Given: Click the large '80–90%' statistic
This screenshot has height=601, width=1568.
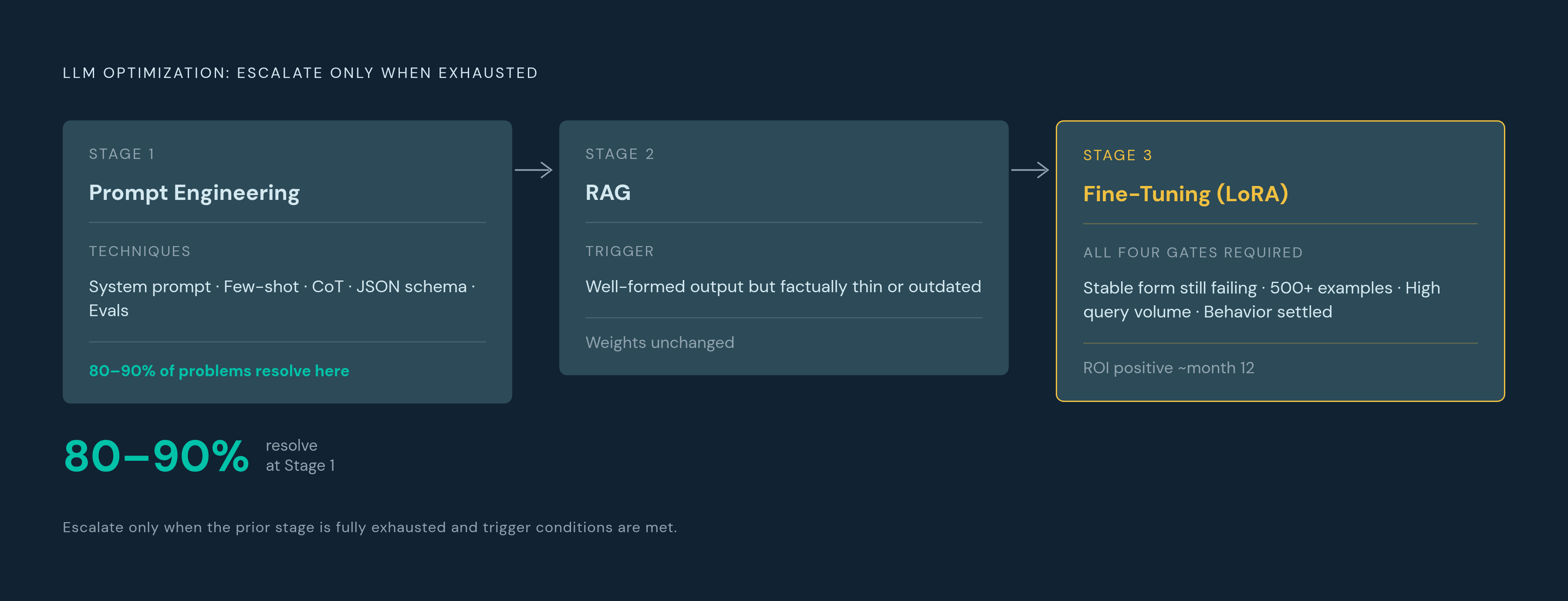Looking at the screenshot, I should [156, 456].
